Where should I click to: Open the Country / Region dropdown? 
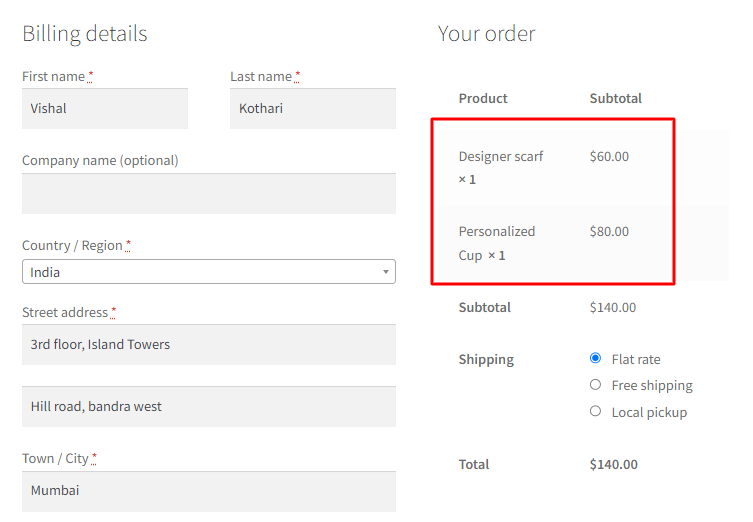[208, 272]
